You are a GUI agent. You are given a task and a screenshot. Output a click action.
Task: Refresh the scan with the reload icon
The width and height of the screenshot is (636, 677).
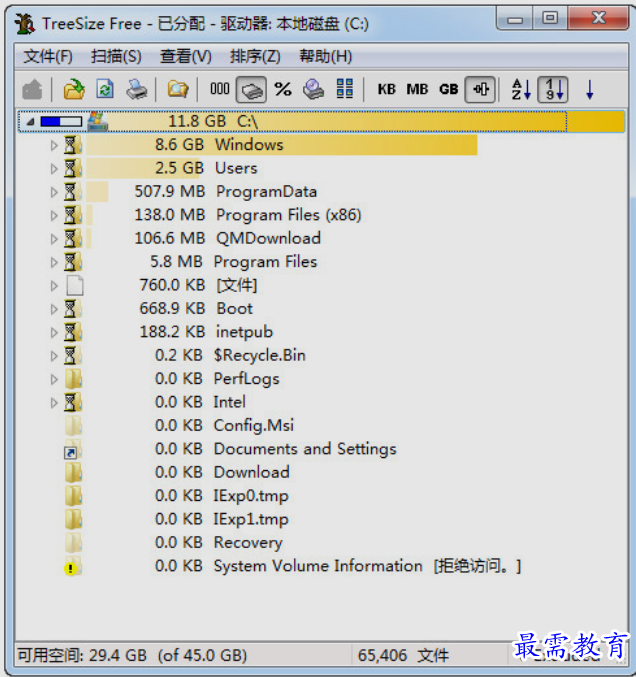tap(105, 90)
